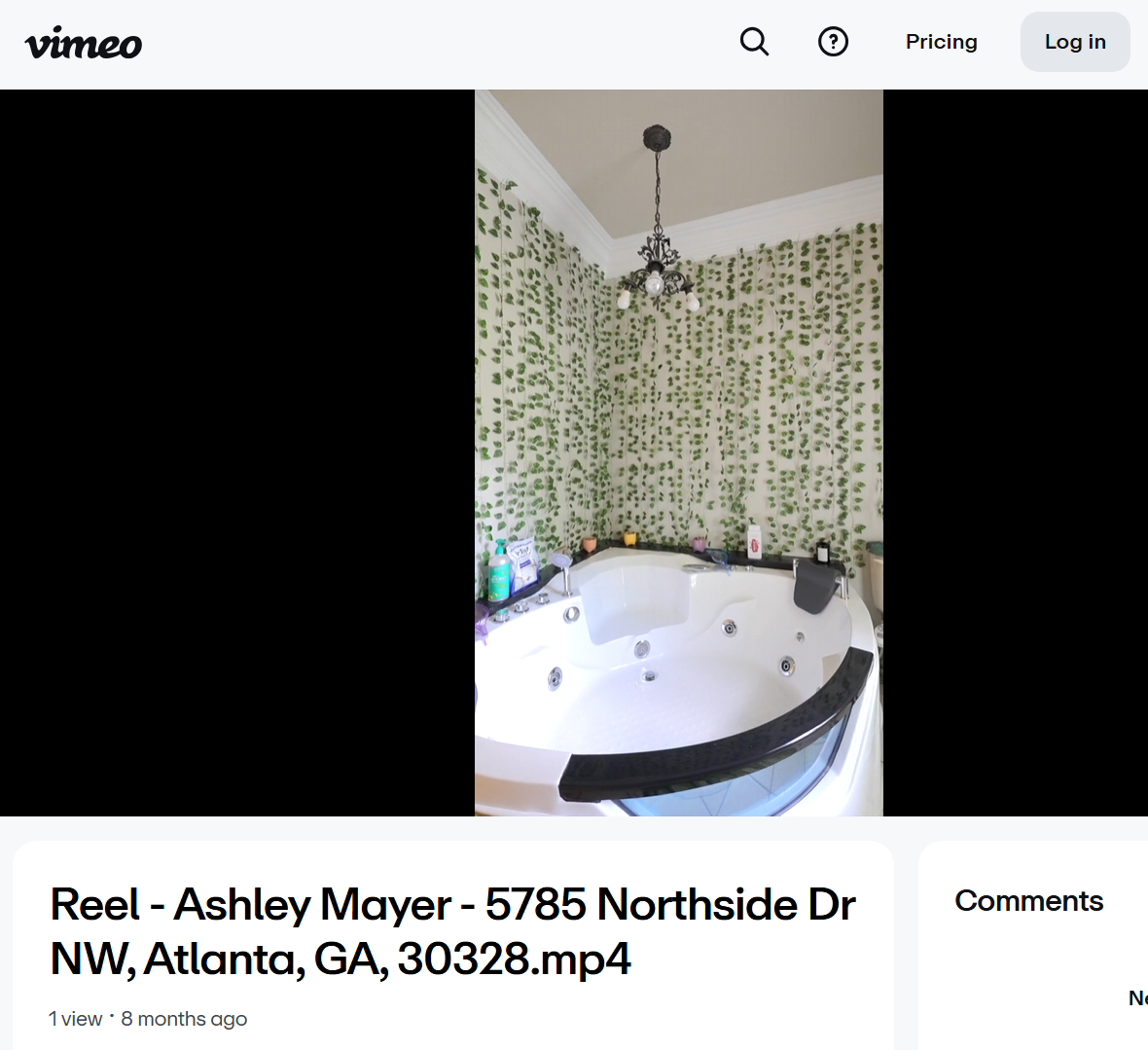Go to the Pricing page

click(x=941, y=42)
